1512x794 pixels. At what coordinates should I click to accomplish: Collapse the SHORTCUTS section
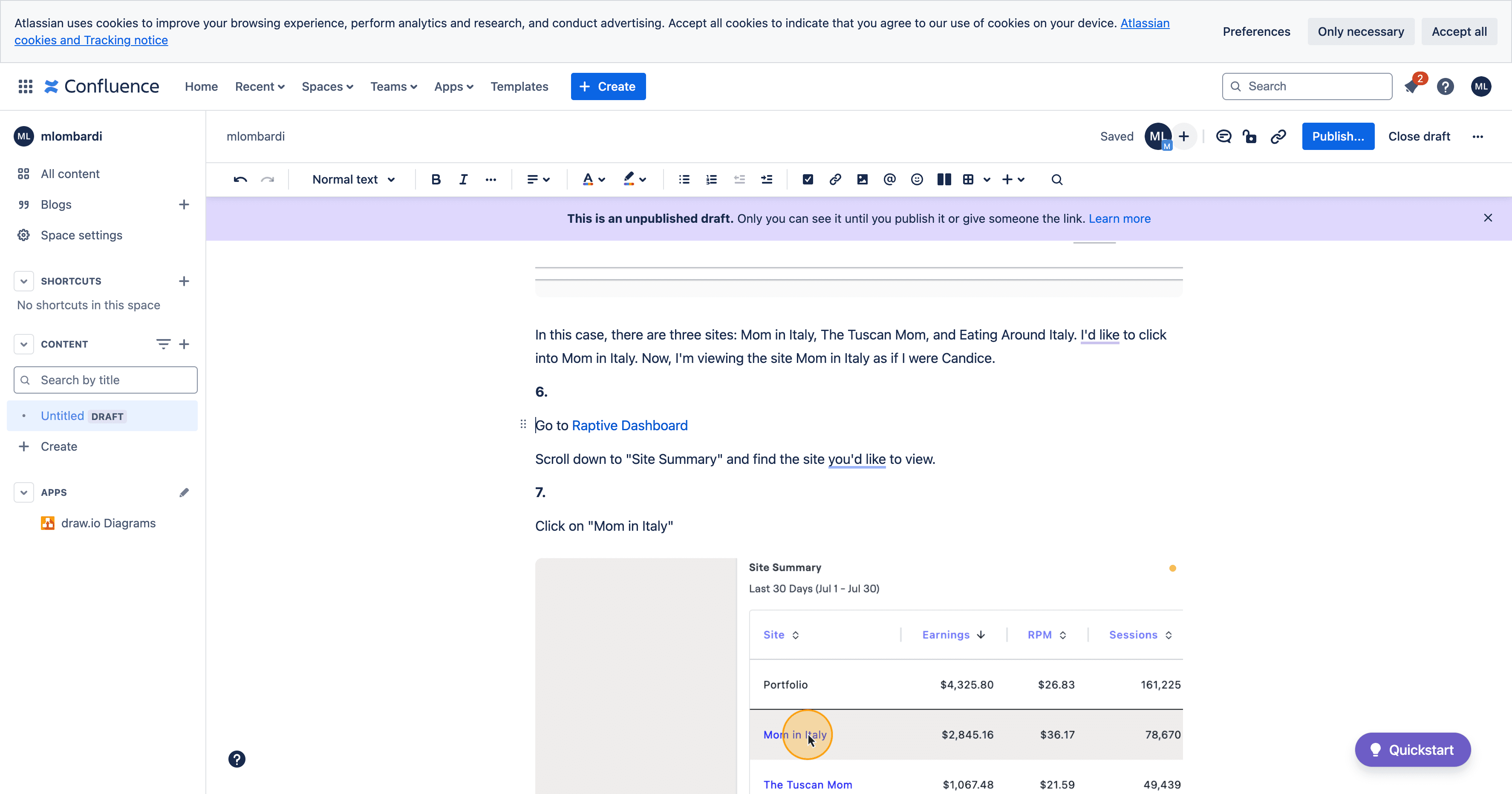pyautogui.click(x=23, y=281)
